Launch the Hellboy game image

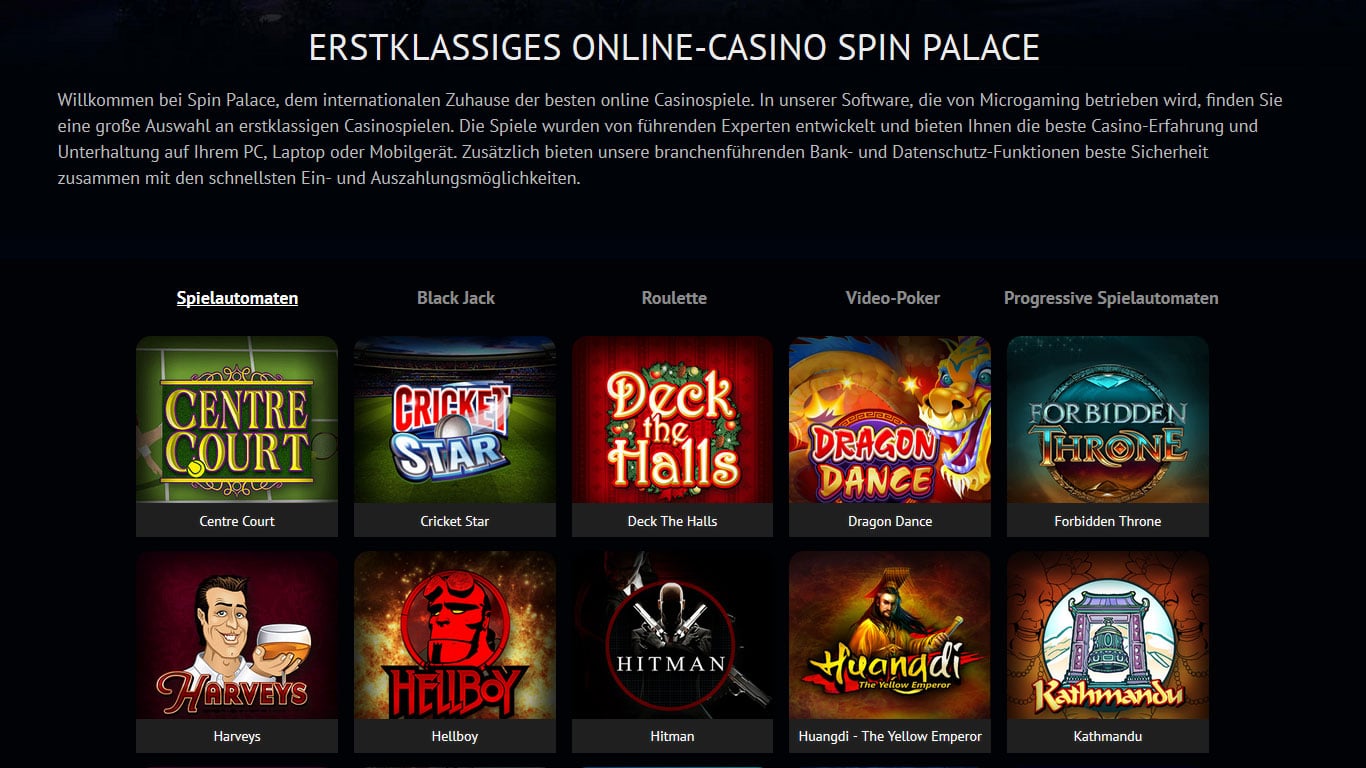(455, 635)
